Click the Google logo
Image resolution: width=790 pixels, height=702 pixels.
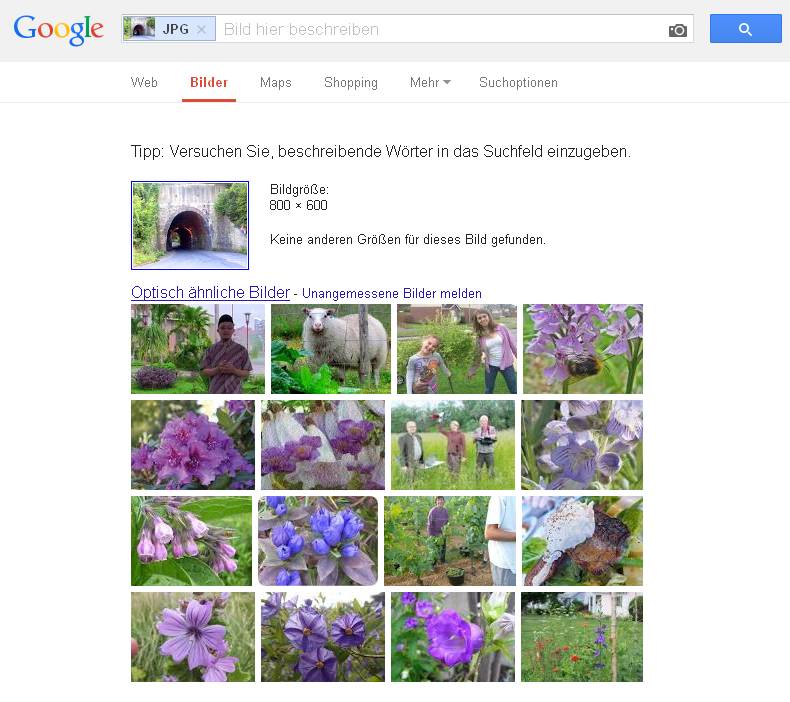pyautogui.click(x=59, y=30)
